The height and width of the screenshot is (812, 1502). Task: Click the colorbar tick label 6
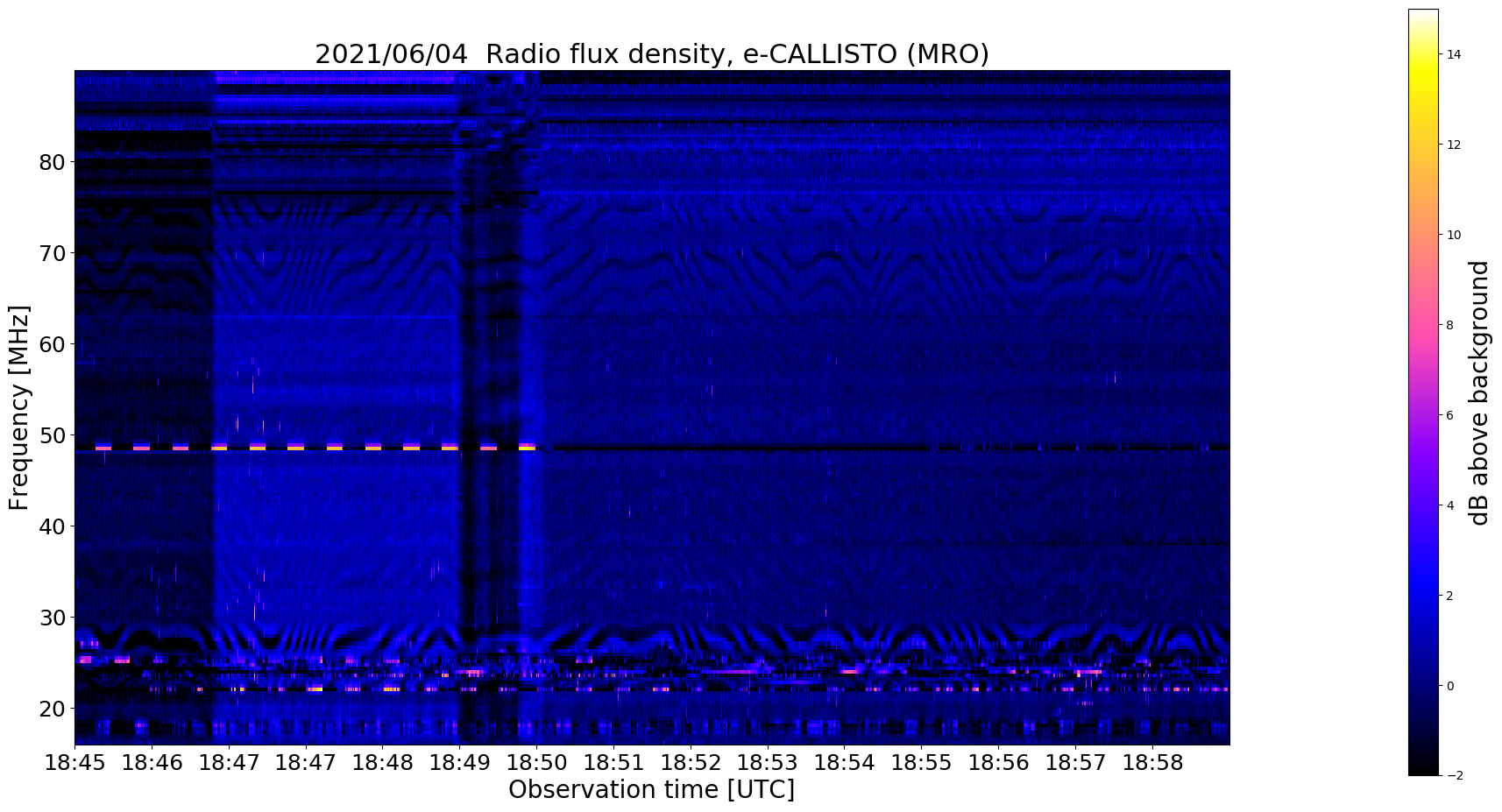tap(1450, 415)
